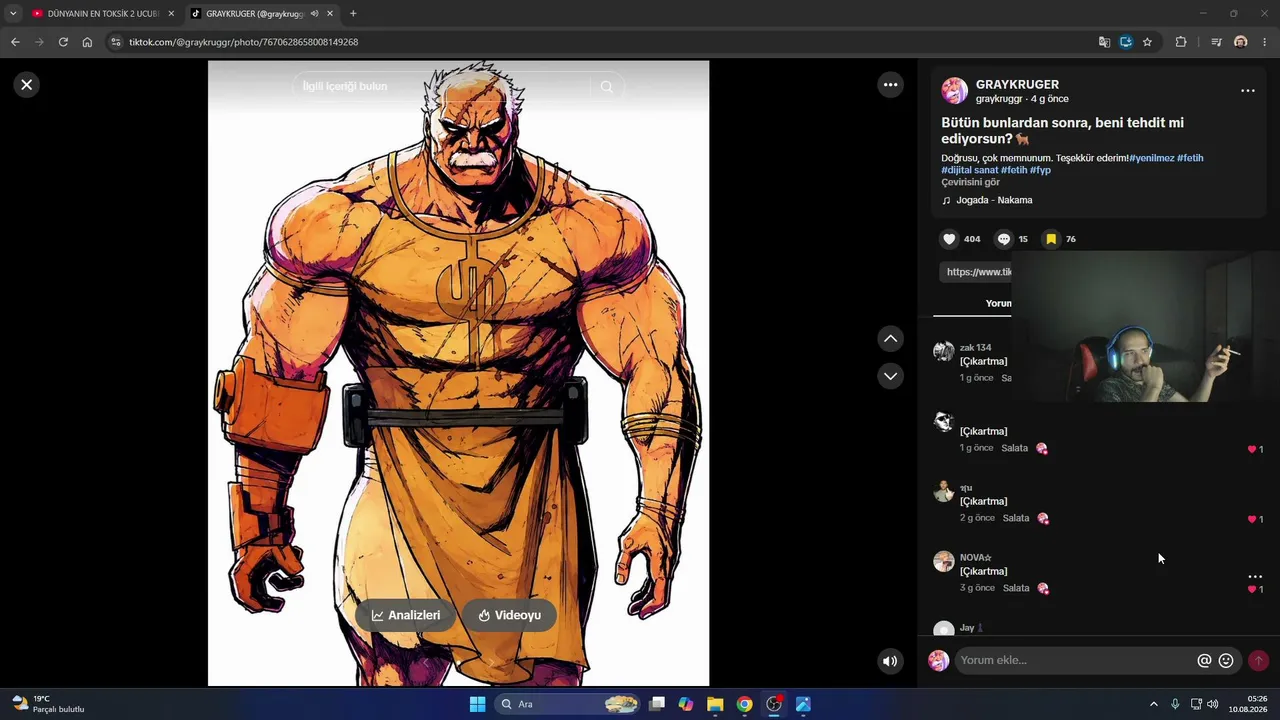Image resolution: width=1280 pixels, height=720 pixels.
Task: Mute the post sound with speaker button
Action: pos(890,661)
